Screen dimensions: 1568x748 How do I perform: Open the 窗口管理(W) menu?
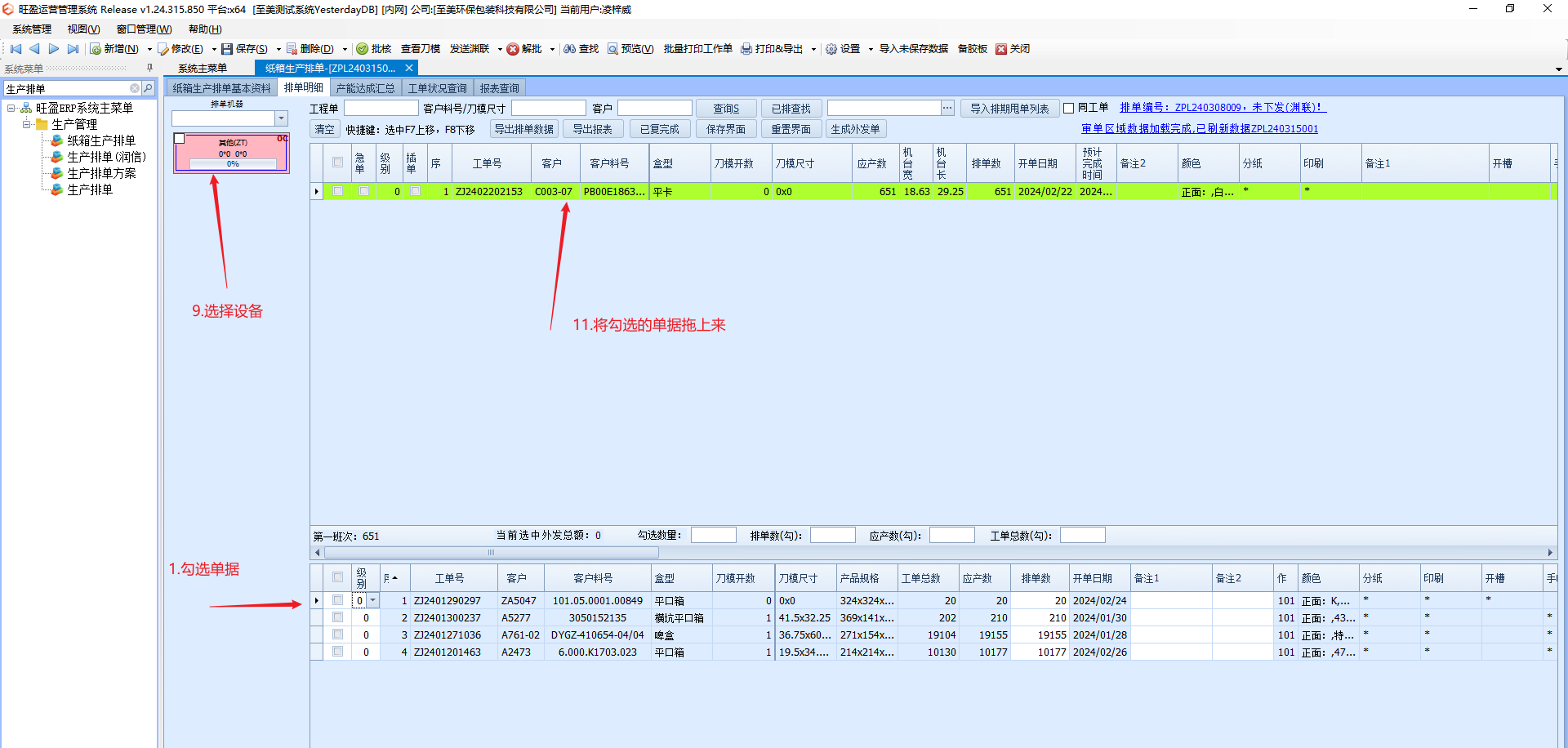click(x=144, y=29)
